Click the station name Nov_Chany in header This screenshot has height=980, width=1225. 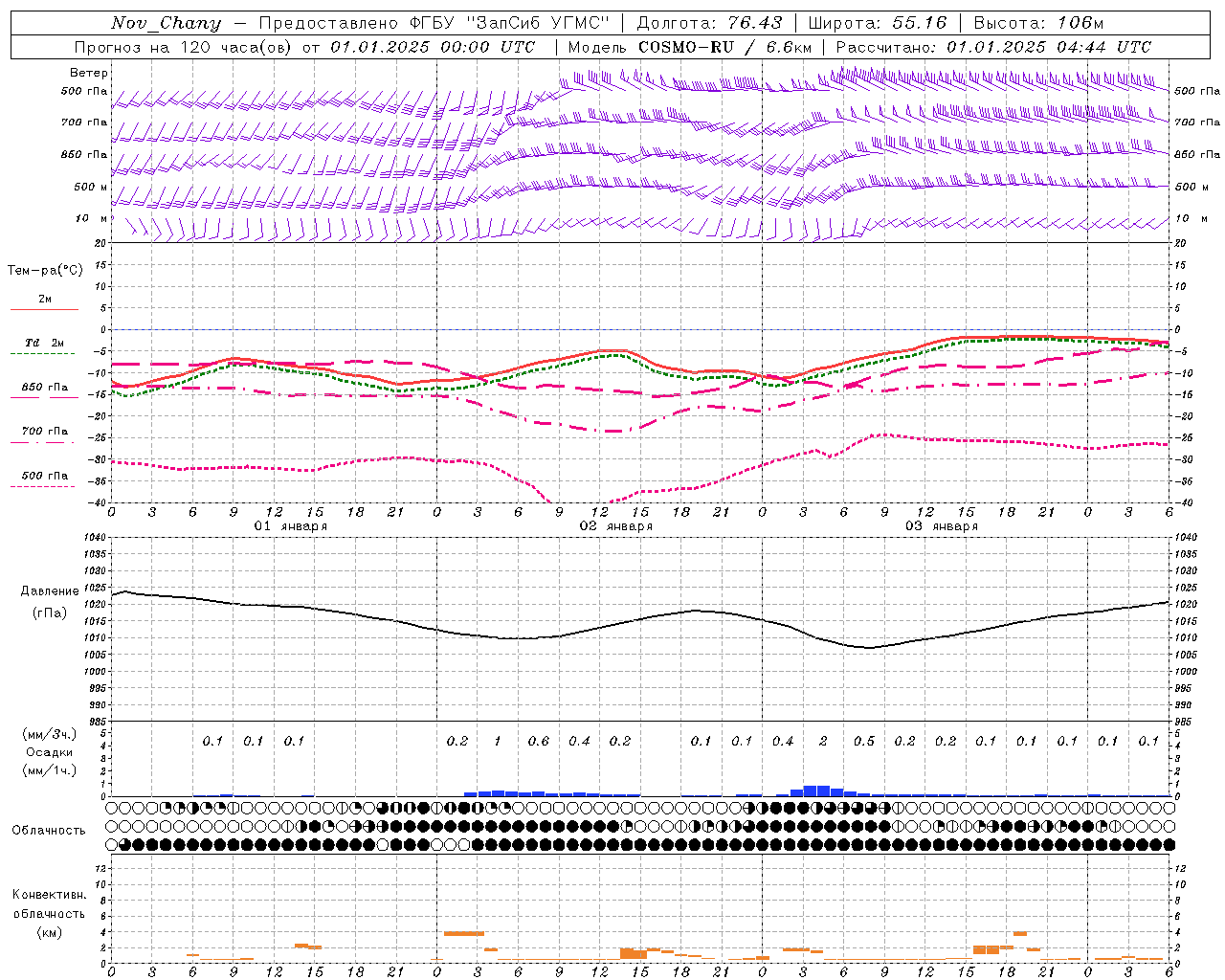point(166,23)
